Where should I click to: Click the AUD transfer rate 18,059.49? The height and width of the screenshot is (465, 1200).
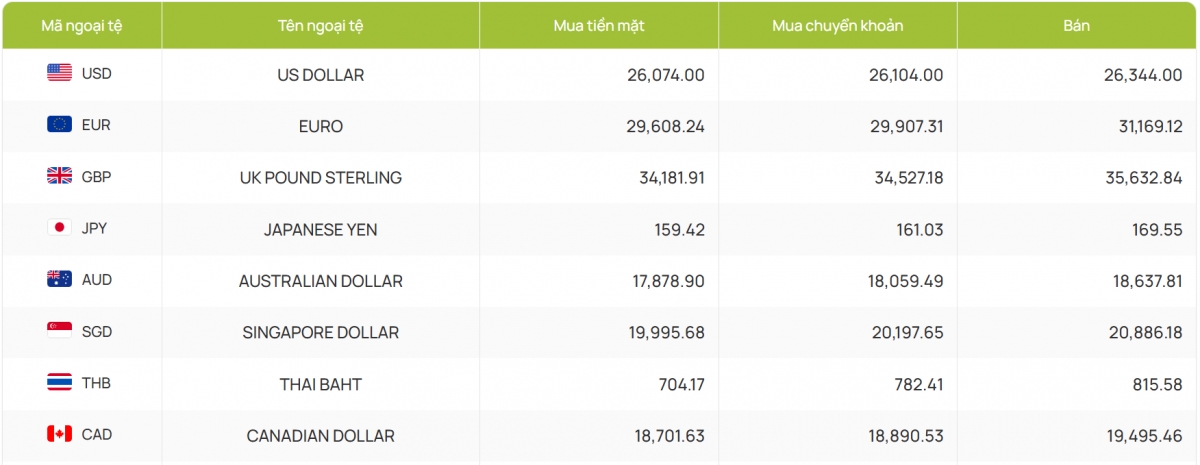[x=905, y=282]
